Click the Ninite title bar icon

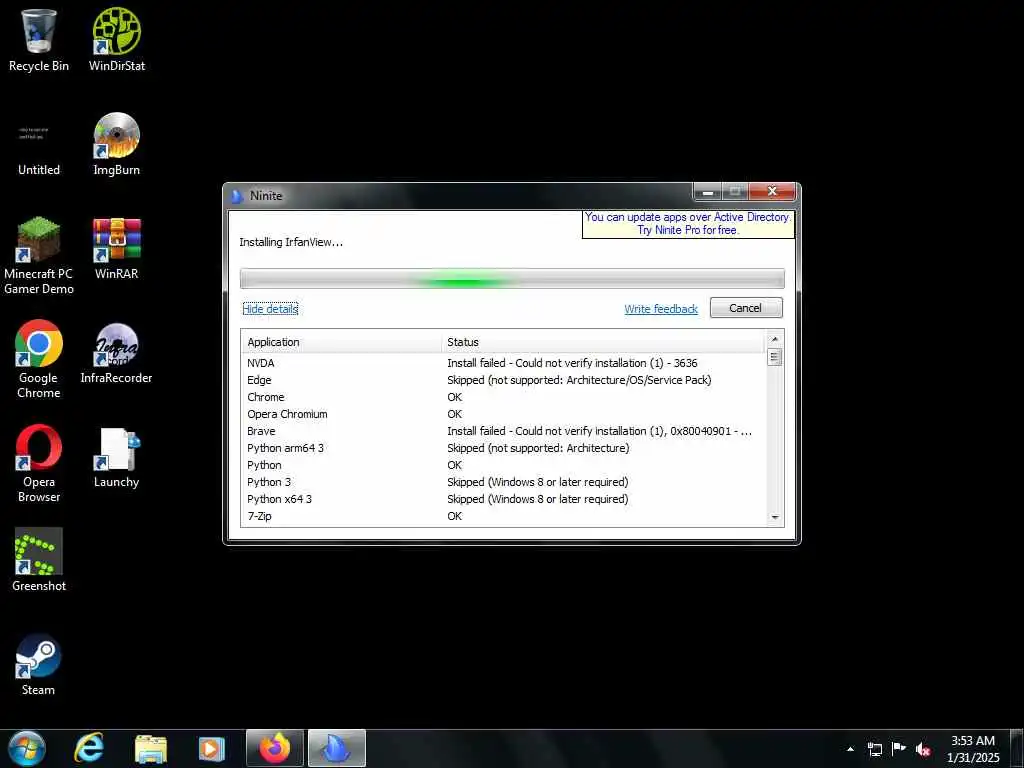238,195
